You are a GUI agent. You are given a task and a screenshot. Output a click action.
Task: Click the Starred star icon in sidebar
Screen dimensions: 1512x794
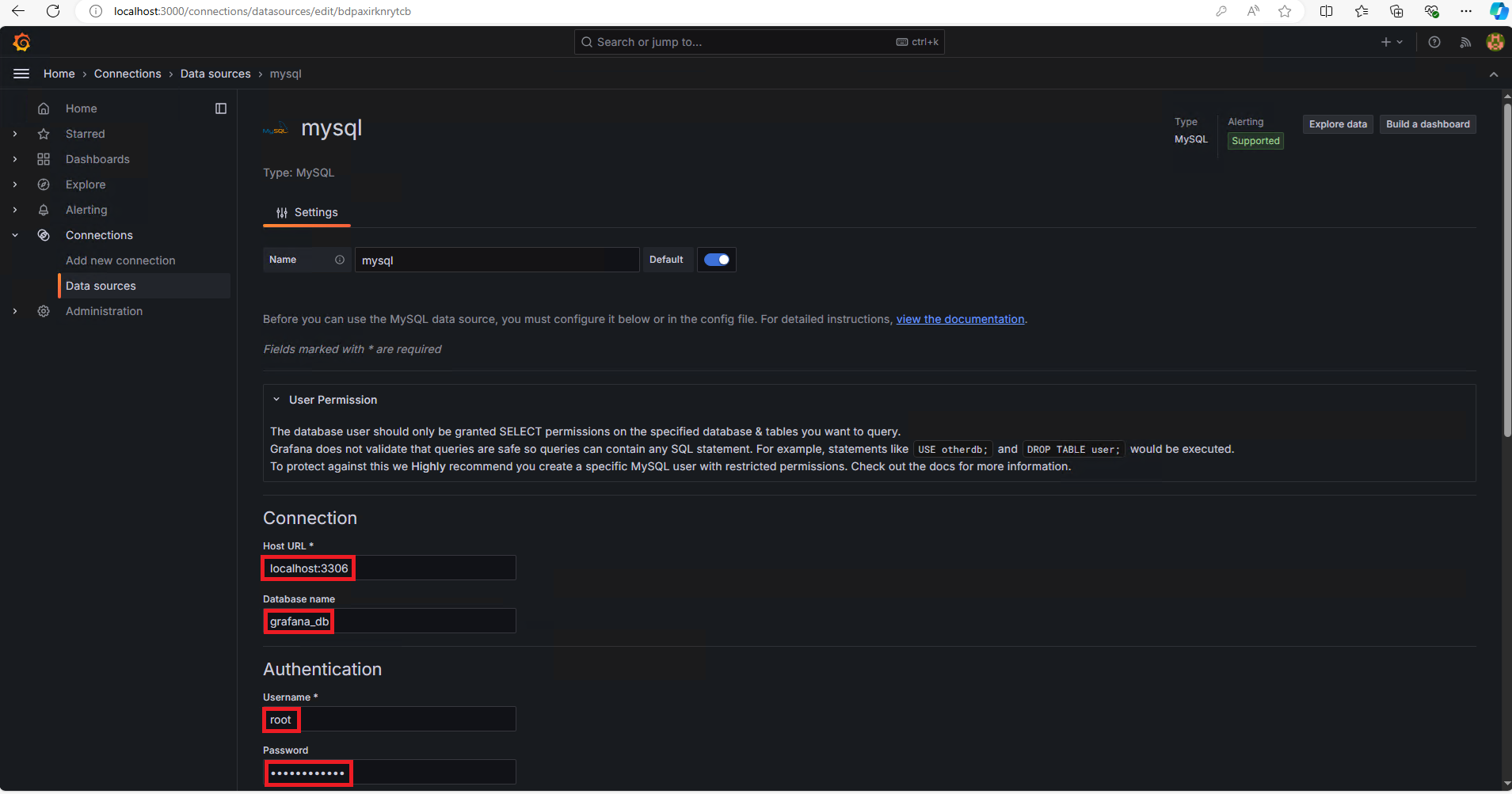coord(44,134)
